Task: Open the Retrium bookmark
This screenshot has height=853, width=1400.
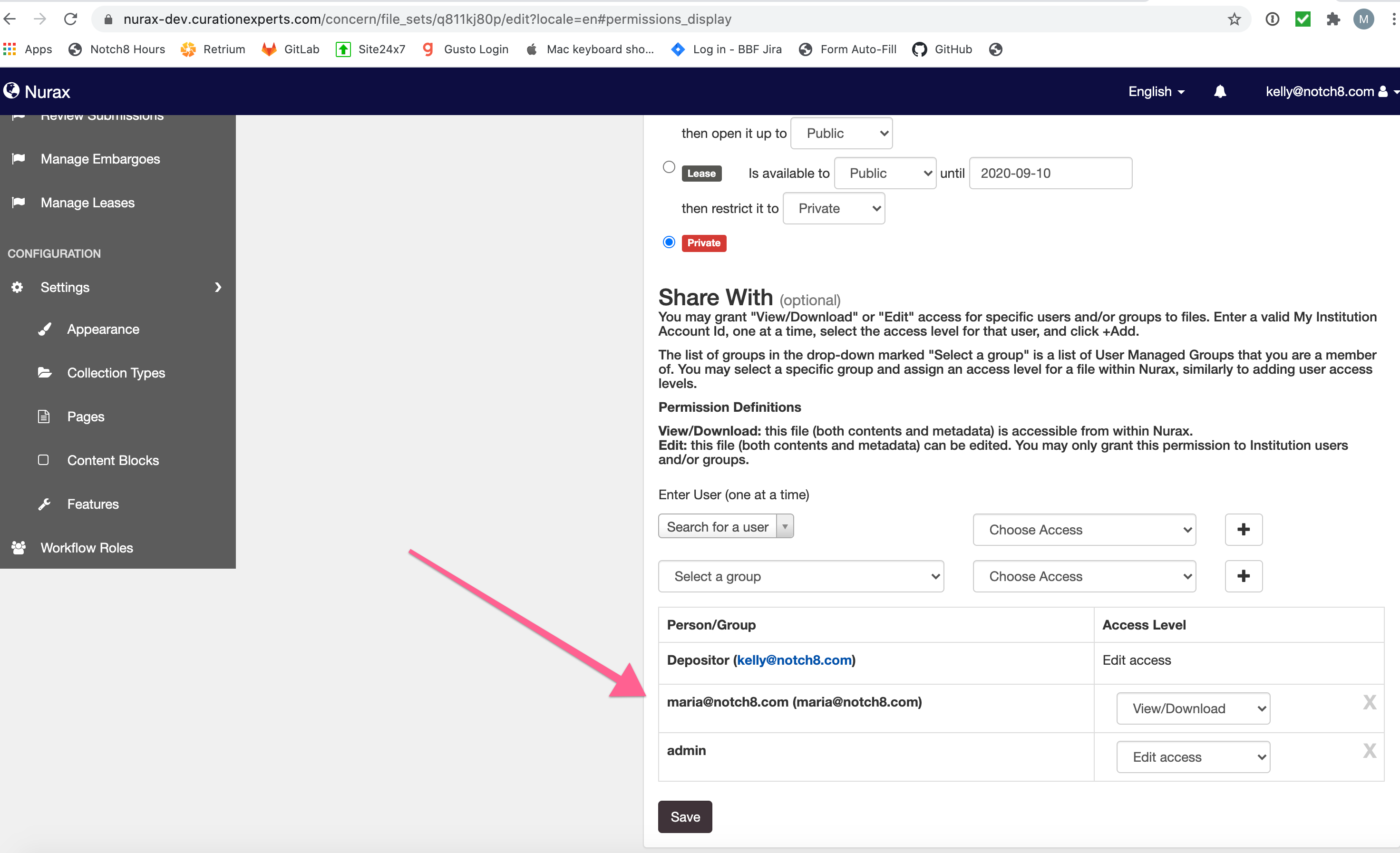Action: [213, 49]
